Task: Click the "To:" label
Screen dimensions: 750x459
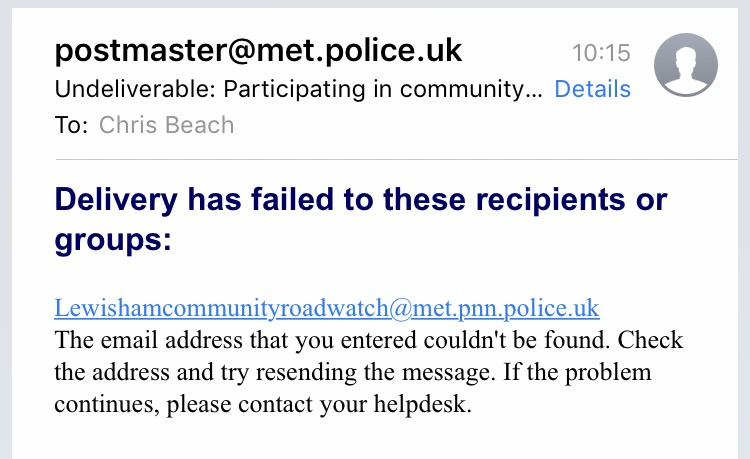Action: tap(72, 125)
